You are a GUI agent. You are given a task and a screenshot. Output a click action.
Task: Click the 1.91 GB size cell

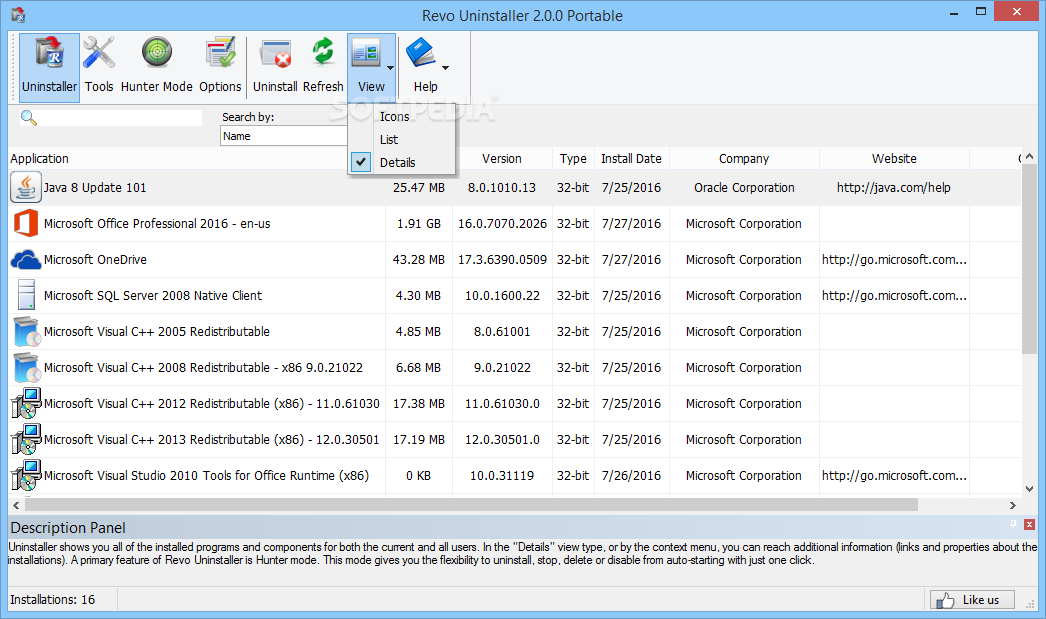point(418,223)
